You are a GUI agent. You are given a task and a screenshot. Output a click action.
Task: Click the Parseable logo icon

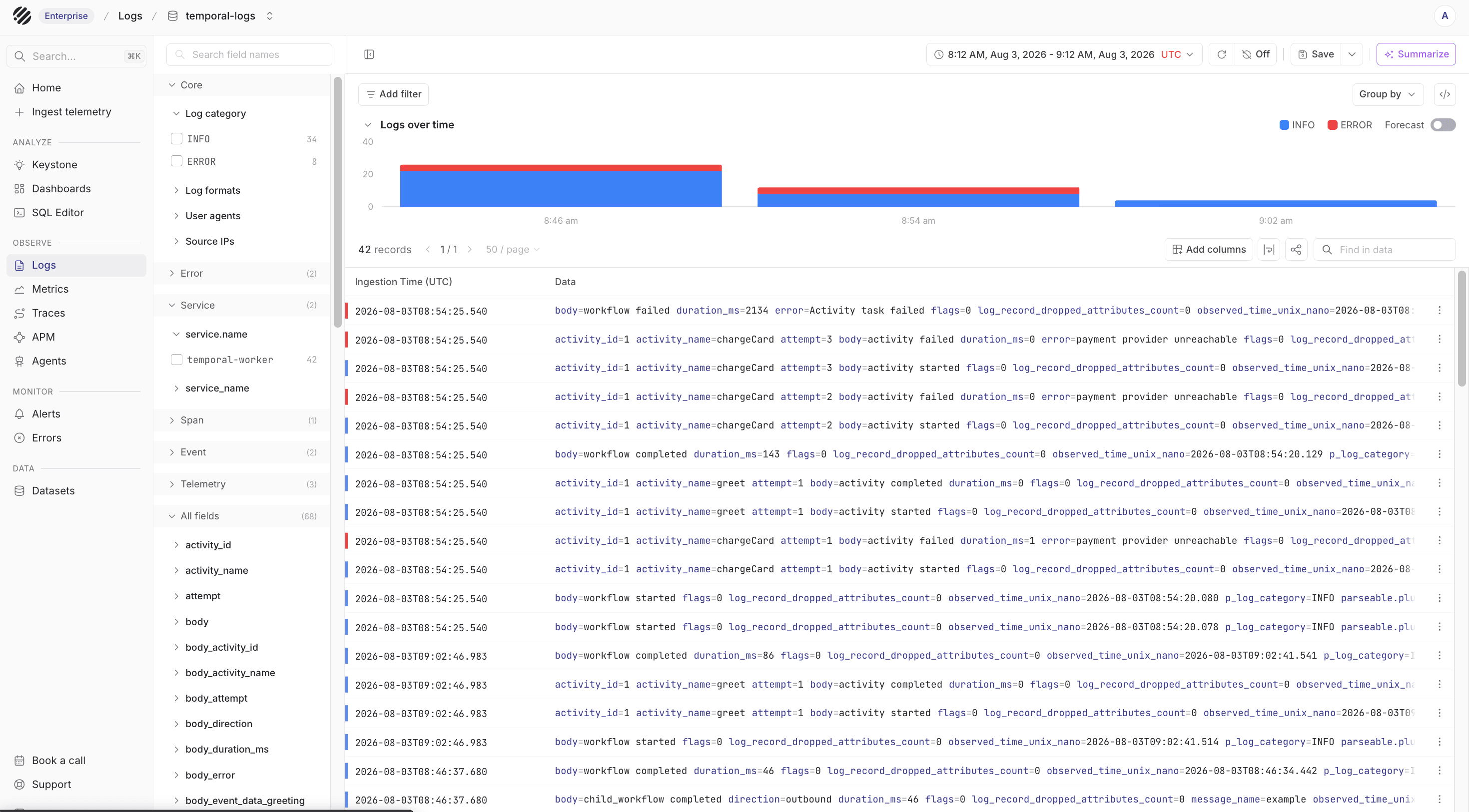pos(21,16)
